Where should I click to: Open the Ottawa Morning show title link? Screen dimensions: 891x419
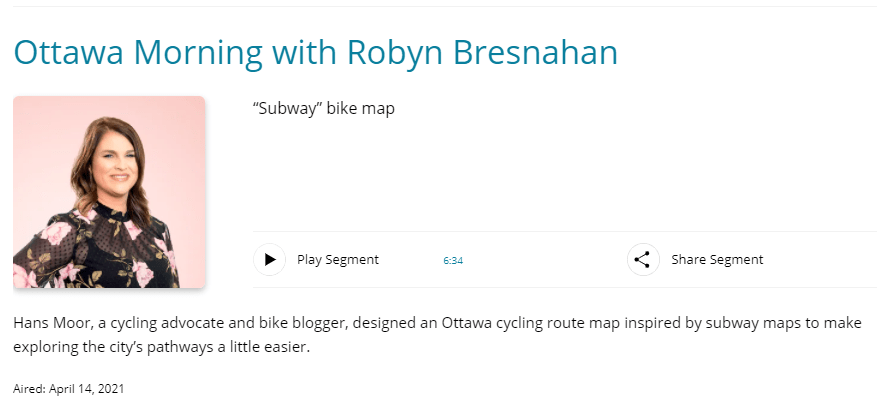(x=315, y=51)
